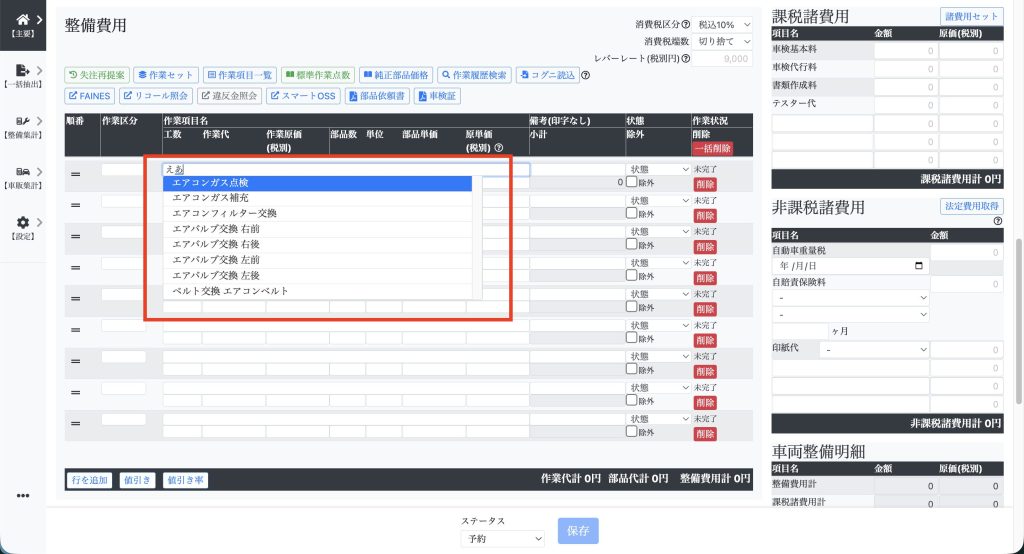The image size is (1024, 554).
Task: Select エアコンガス補充 from the suggestion list
Action: (x=317, y=198)
